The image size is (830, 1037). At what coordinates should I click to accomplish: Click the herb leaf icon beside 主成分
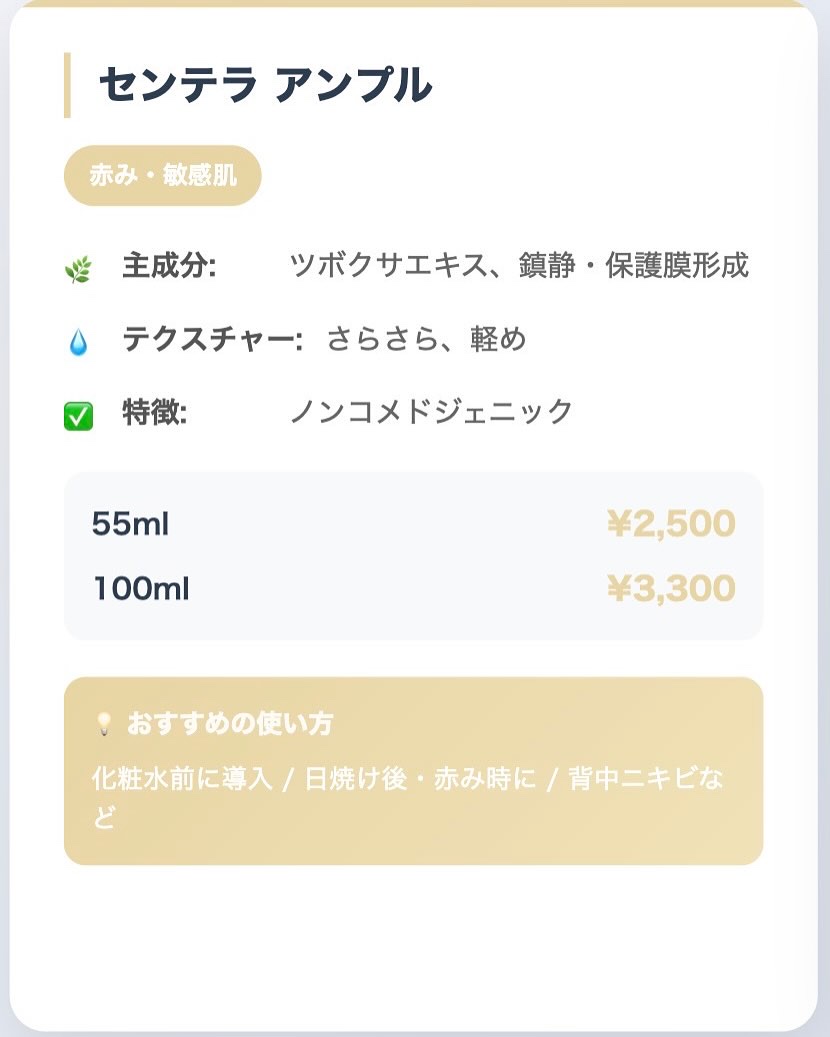click(77, 270)
